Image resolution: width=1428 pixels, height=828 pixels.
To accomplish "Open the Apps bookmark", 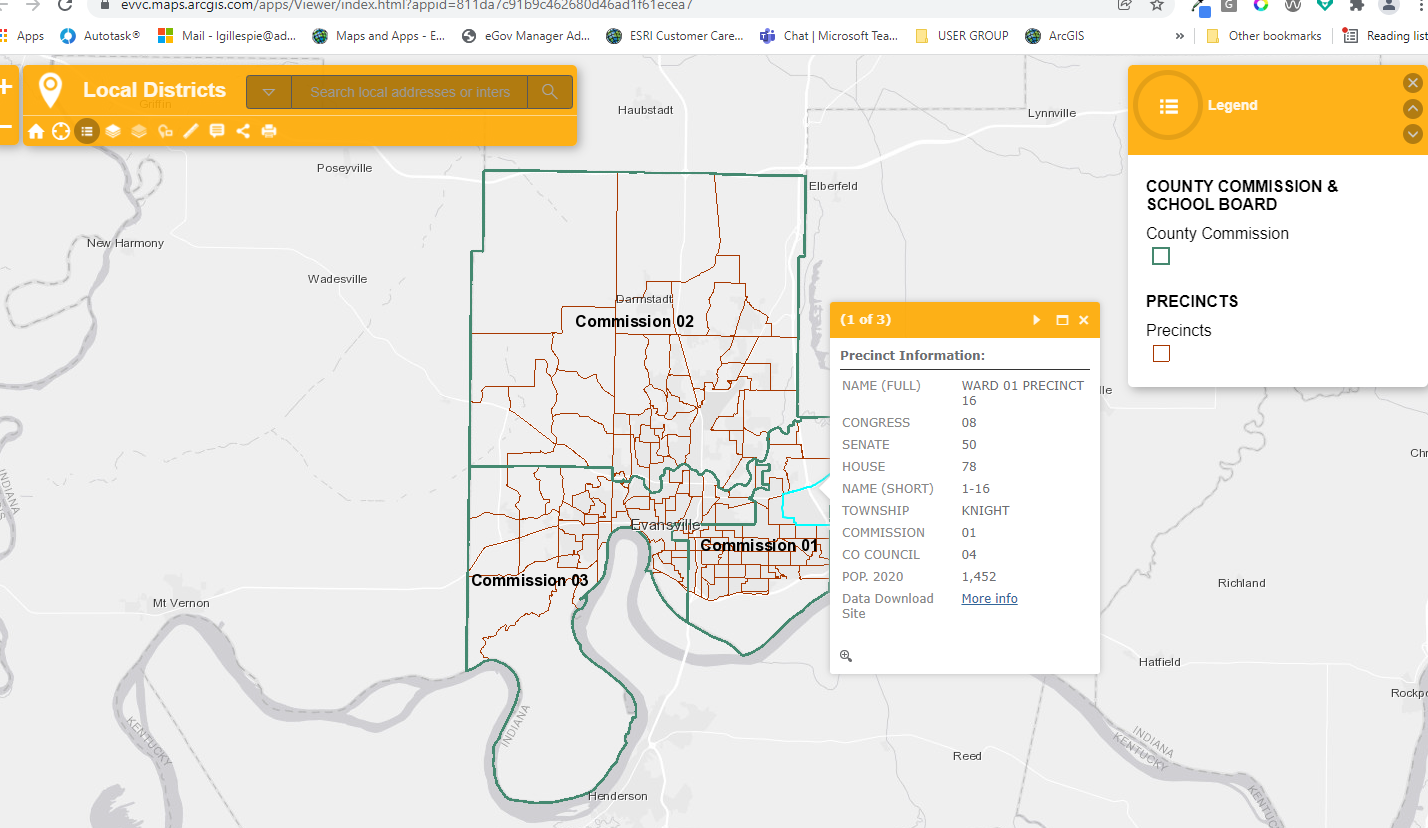I will coord(23,36).
